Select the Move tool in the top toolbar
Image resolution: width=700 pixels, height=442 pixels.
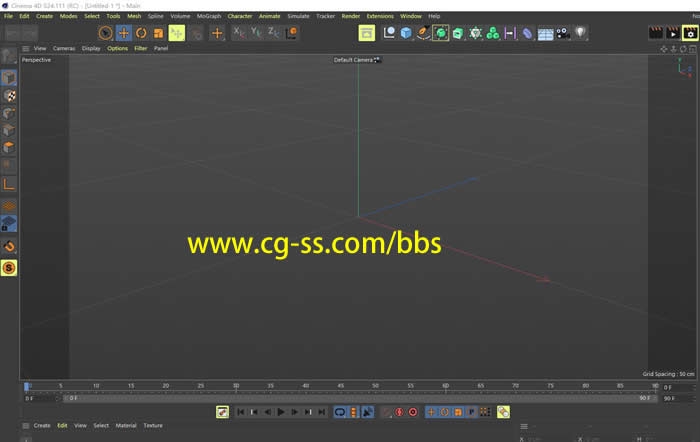click(123, 33)
